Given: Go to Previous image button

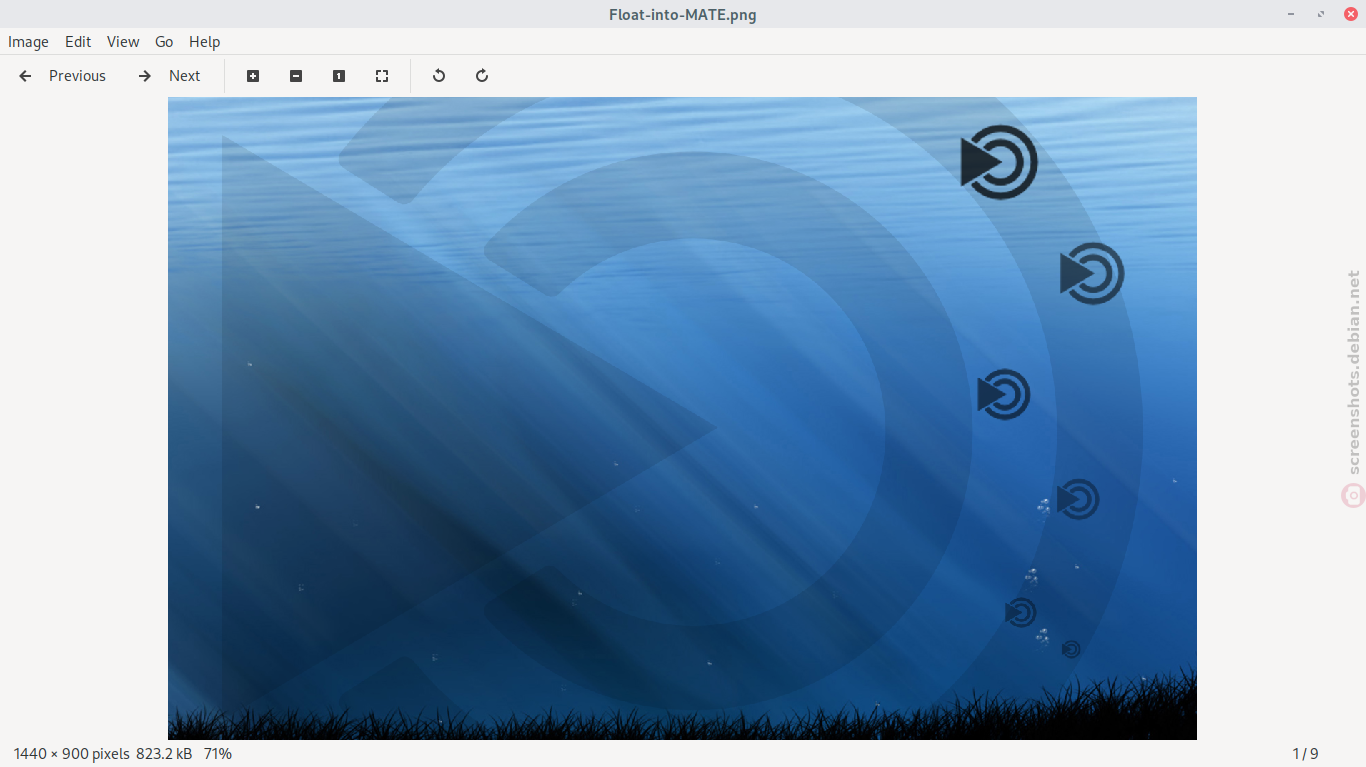Looking at the screenshot, I should (62, 76).
